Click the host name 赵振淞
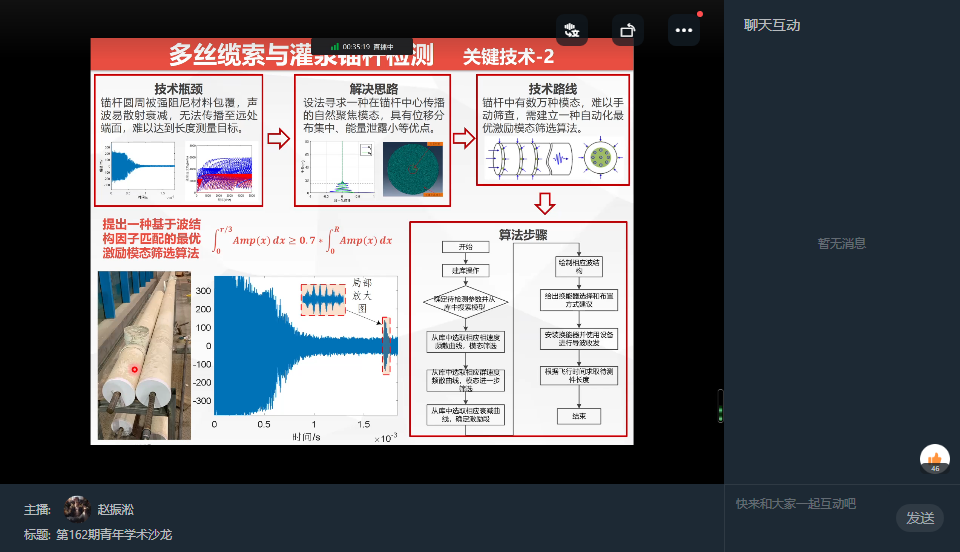This screenshot has width=960, height=552. [115, 509]
